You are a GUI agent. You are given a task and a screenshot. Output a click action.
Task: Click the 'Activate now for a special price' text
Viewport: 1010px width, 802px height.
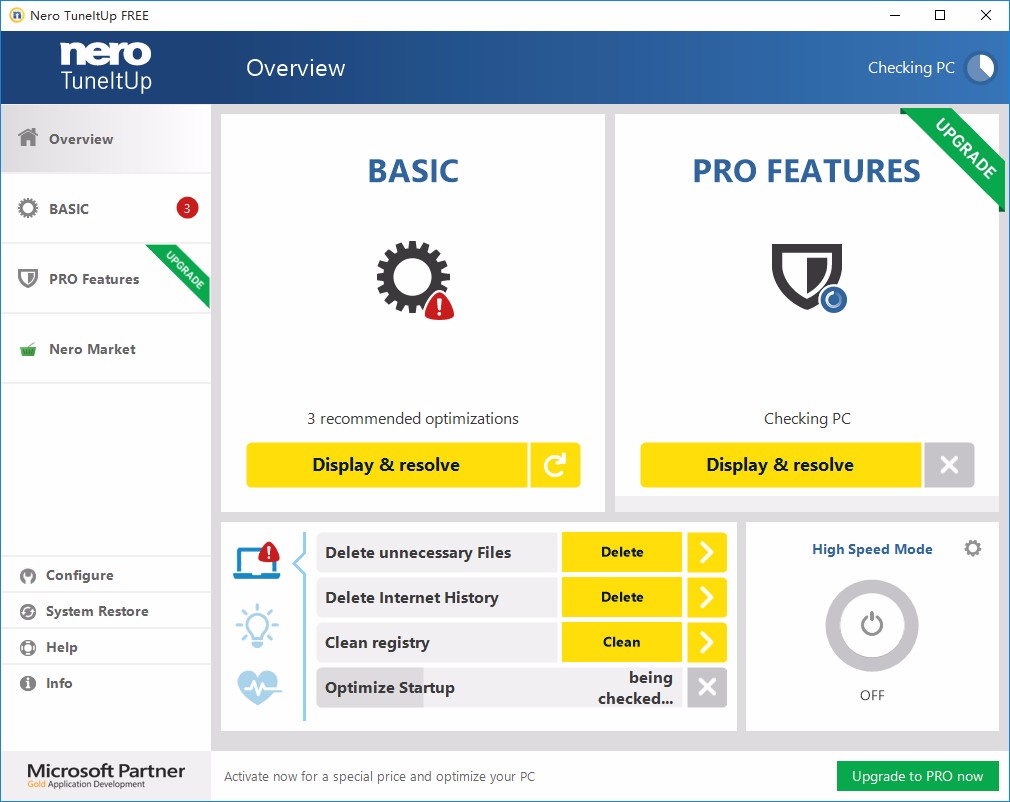point(379,776)
